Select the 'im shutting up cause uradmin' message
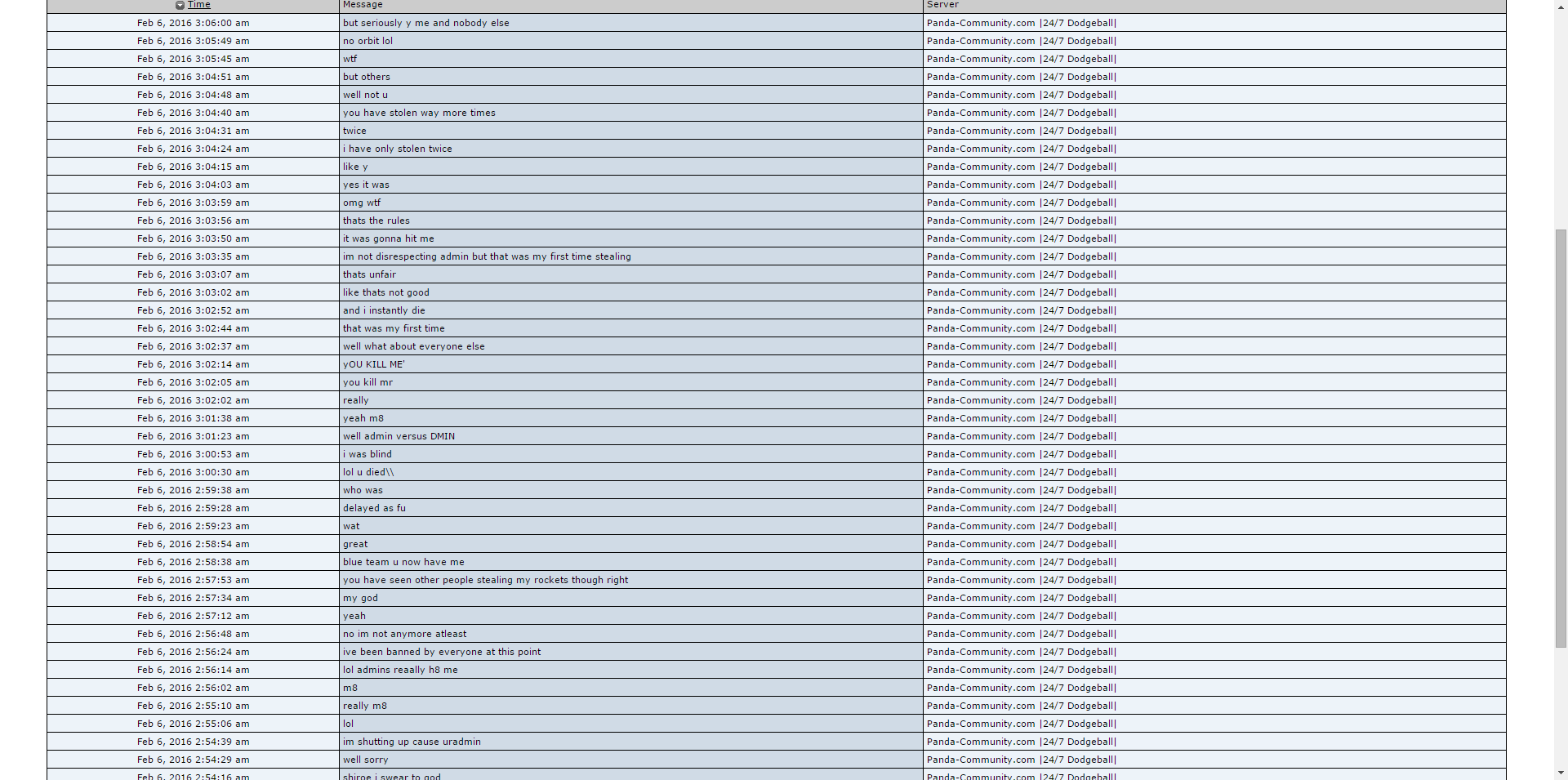Screen dimensions: 1568x780 (412, 742)
